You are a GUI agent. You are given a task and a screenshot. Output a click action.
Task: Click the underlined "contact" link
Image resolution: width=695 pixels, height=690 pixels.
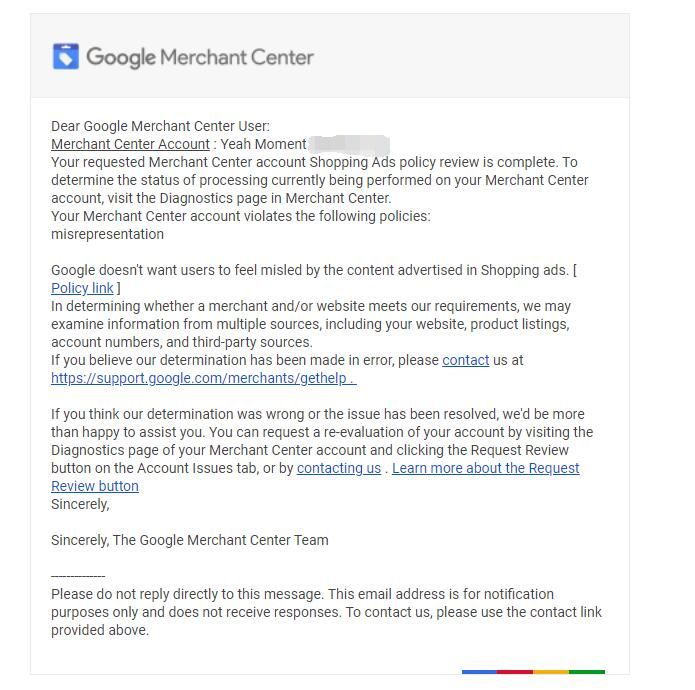[x=465, y=360]
